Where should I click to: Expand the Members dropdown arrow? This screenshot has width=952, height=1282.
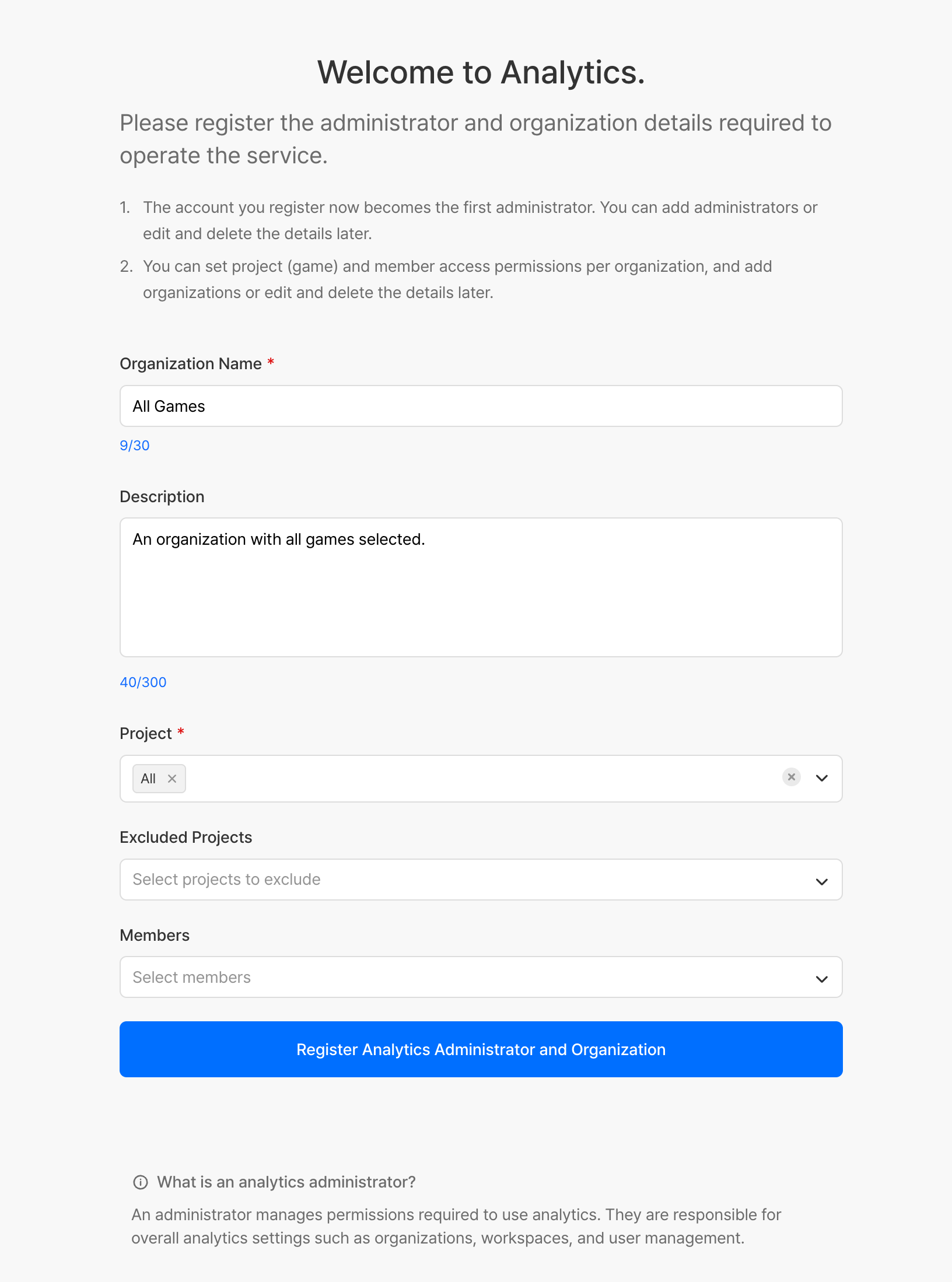(x=822, y=979)
